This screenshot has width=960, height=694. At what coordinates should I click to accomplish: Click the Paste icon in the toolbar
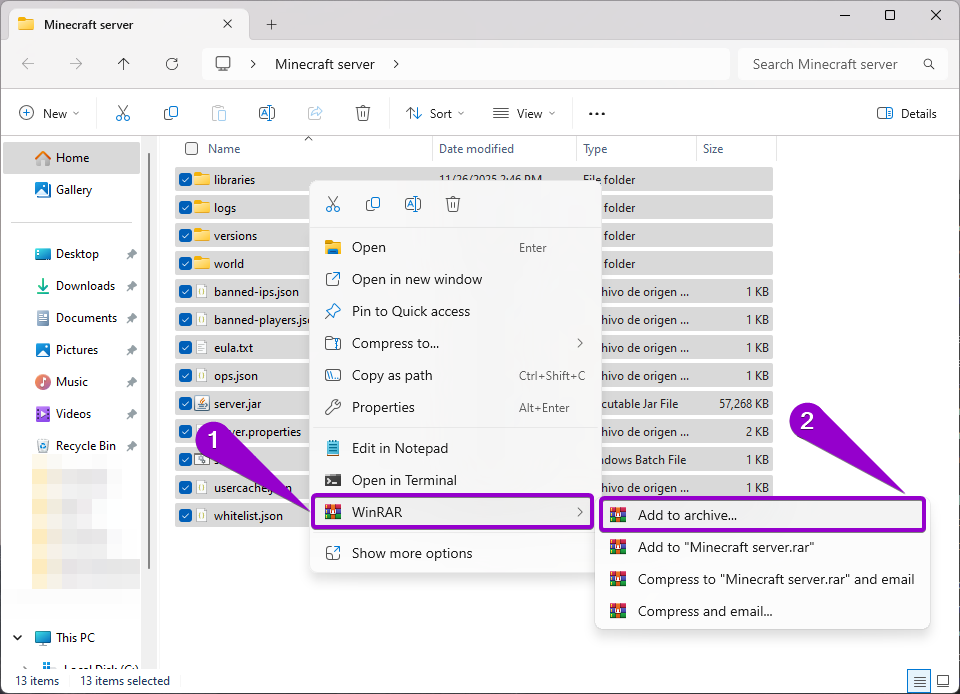pyautogui.click(x=219, y=113)
